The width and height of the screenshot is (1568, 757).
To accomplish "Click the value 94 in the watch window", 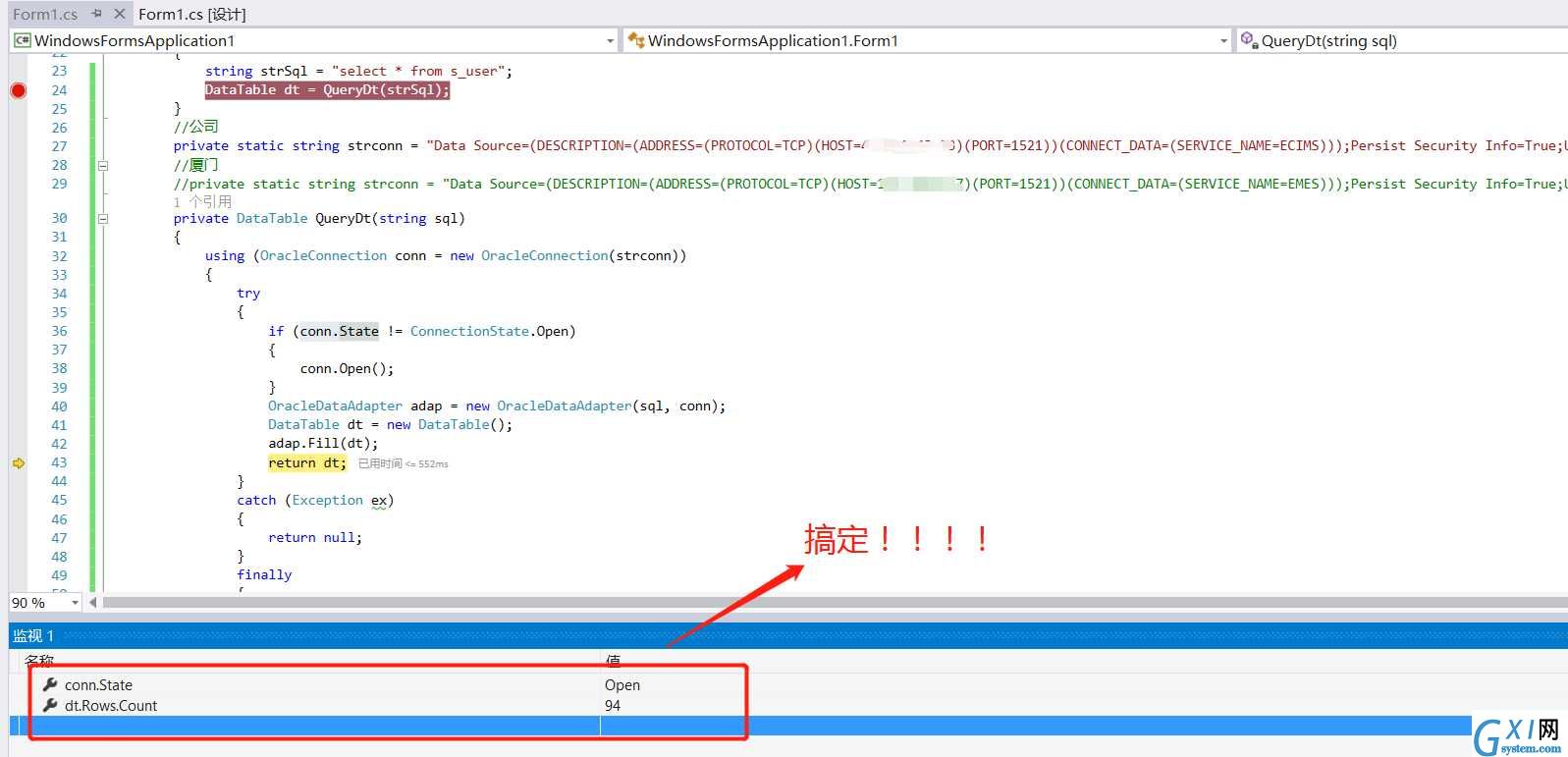I will click(x=613, y=706).
